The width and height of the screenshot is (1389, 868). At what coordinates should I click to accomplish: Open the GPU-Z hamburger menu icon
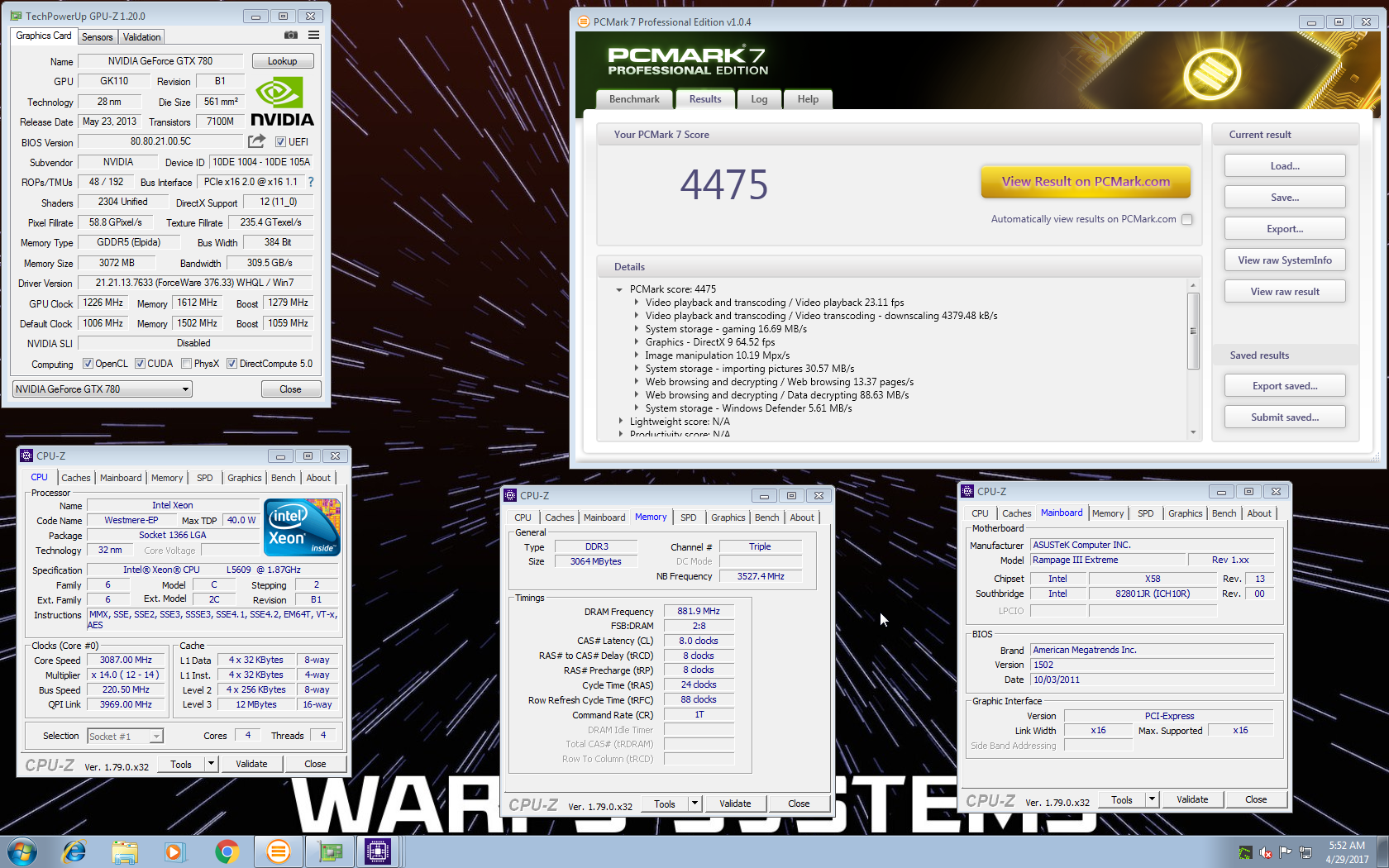point(314,35)
